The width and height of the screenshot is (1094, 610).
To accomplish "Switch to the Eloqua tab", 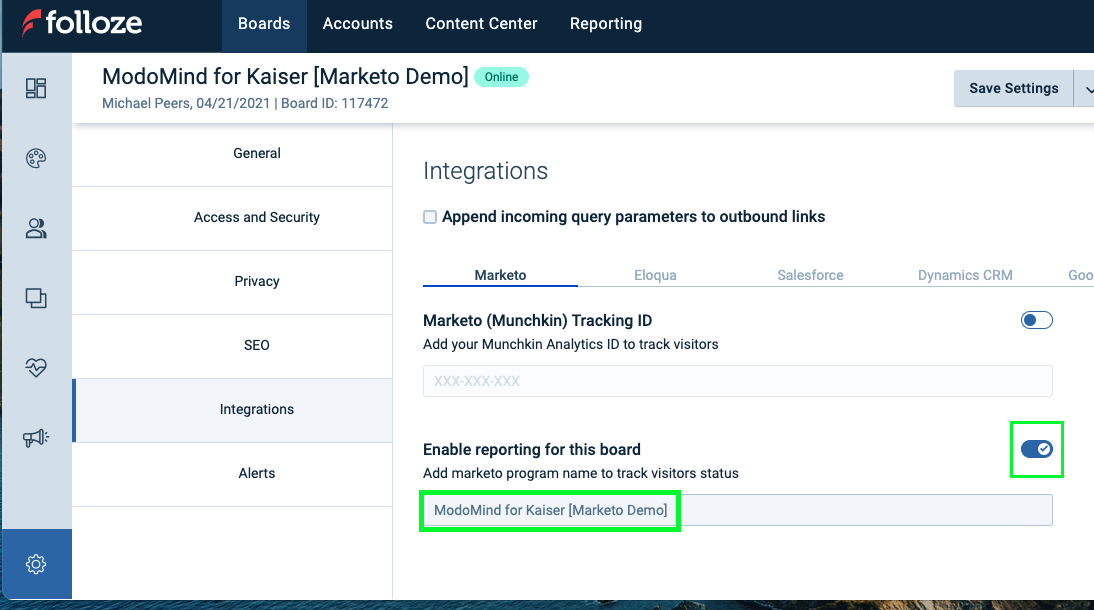I will pos(655,275).
